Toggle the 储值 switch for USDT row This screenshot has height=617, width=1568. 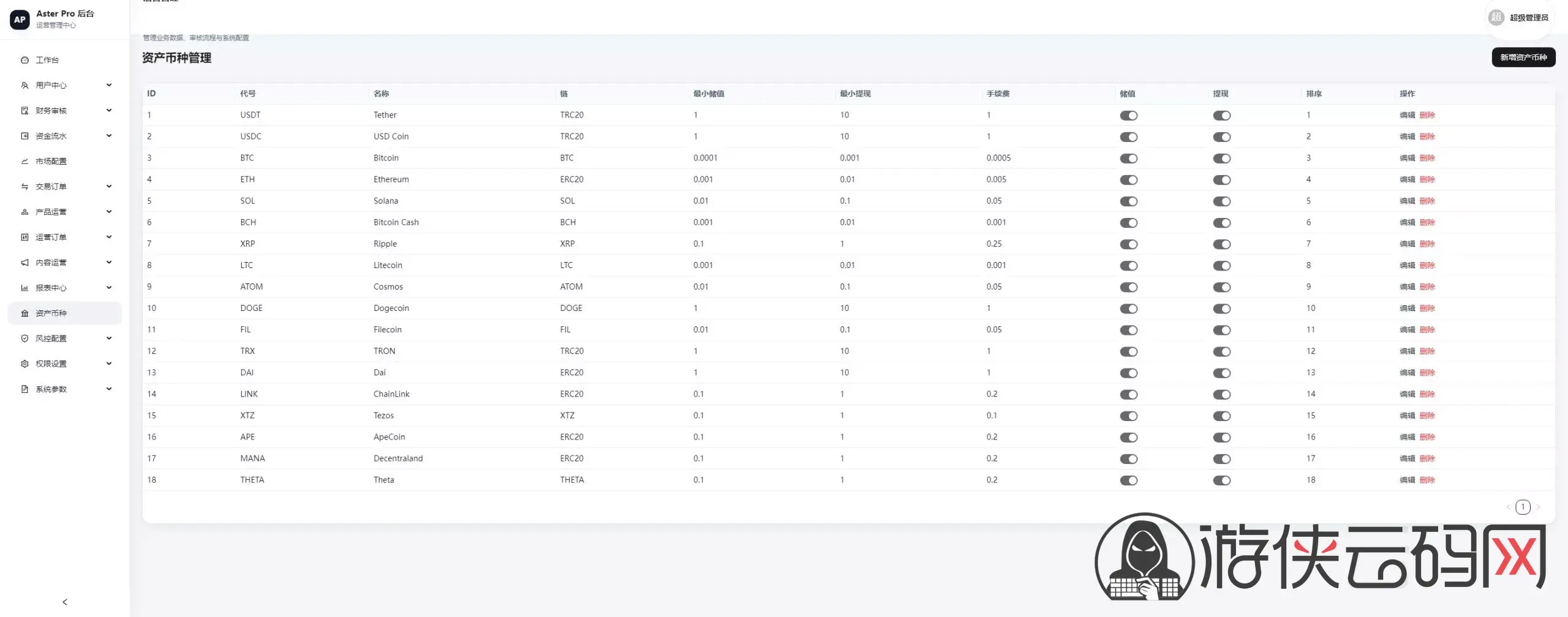pyautogui.click(x=1128, y=116)
